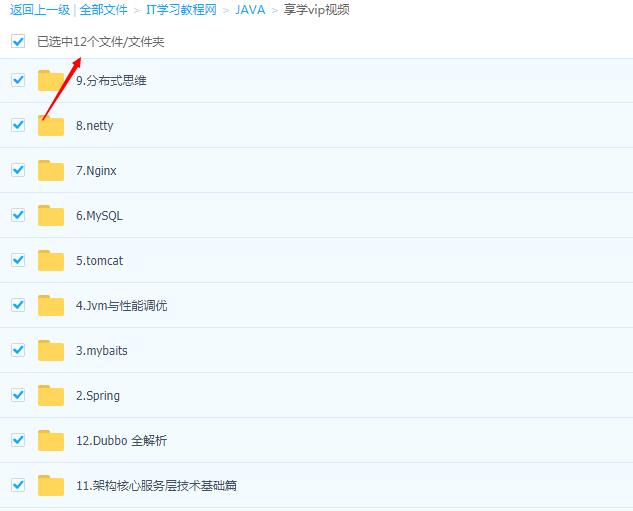Click the 3.mybaits folder icon
This screenshot has height=511, width=633.
(51, 350)
